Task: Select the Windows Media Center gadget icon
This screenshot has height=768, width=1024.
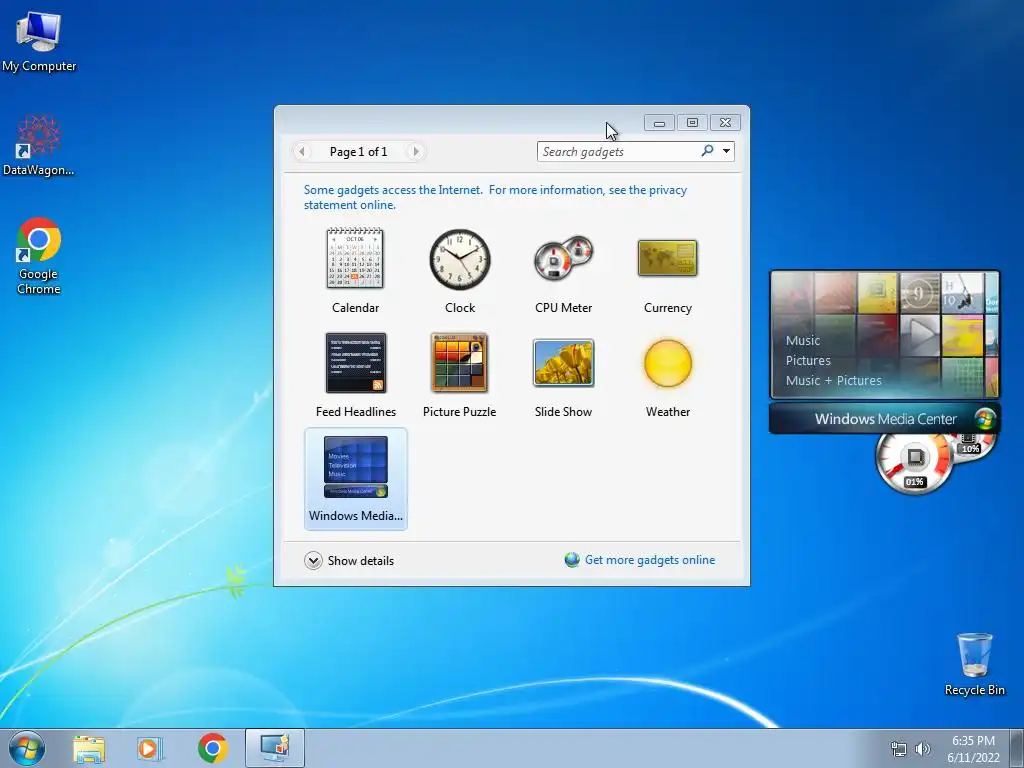Action: pos(356,467)
